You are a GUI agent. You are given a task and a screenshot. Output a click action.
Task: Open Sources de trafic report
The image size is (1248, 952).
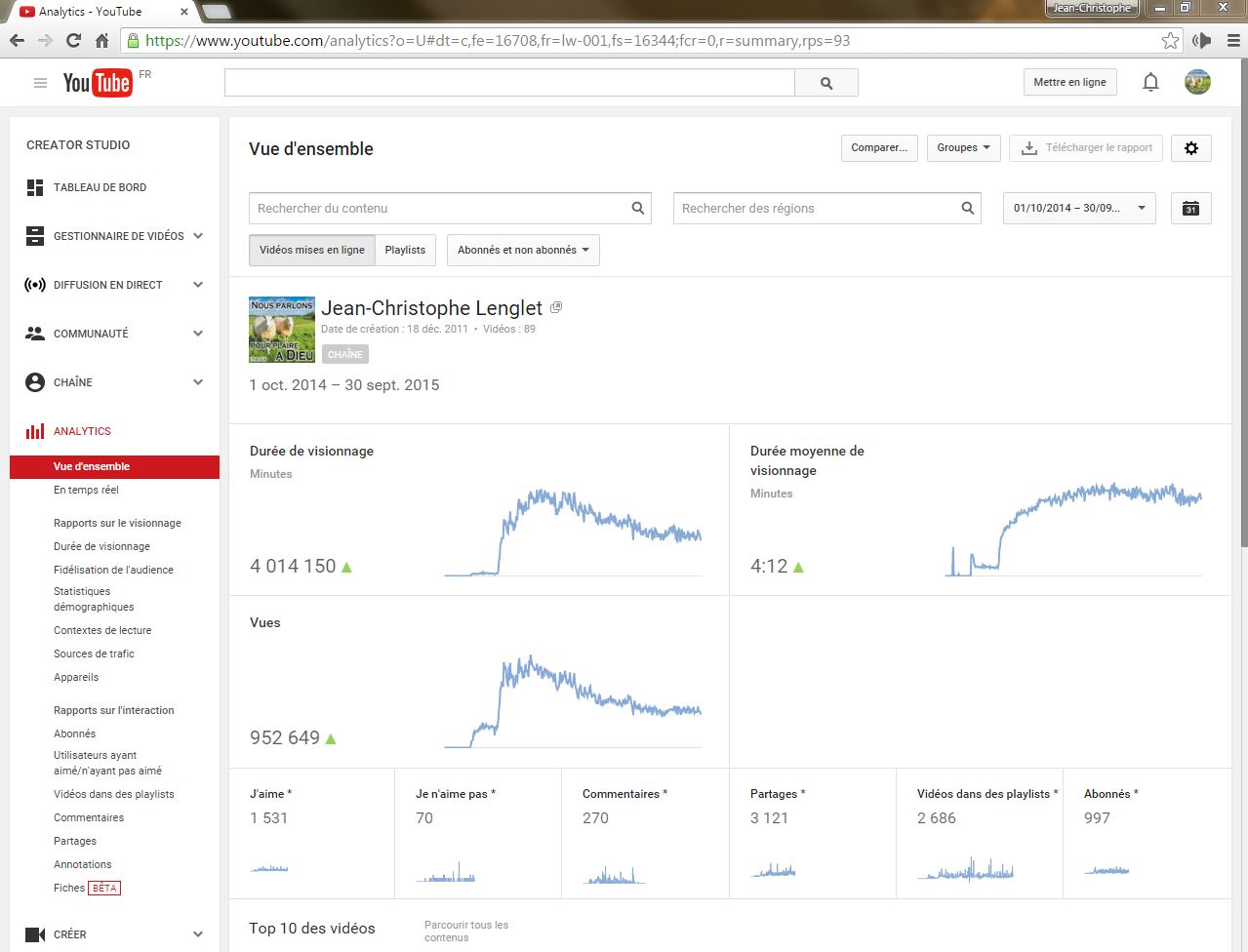(94, 654)
